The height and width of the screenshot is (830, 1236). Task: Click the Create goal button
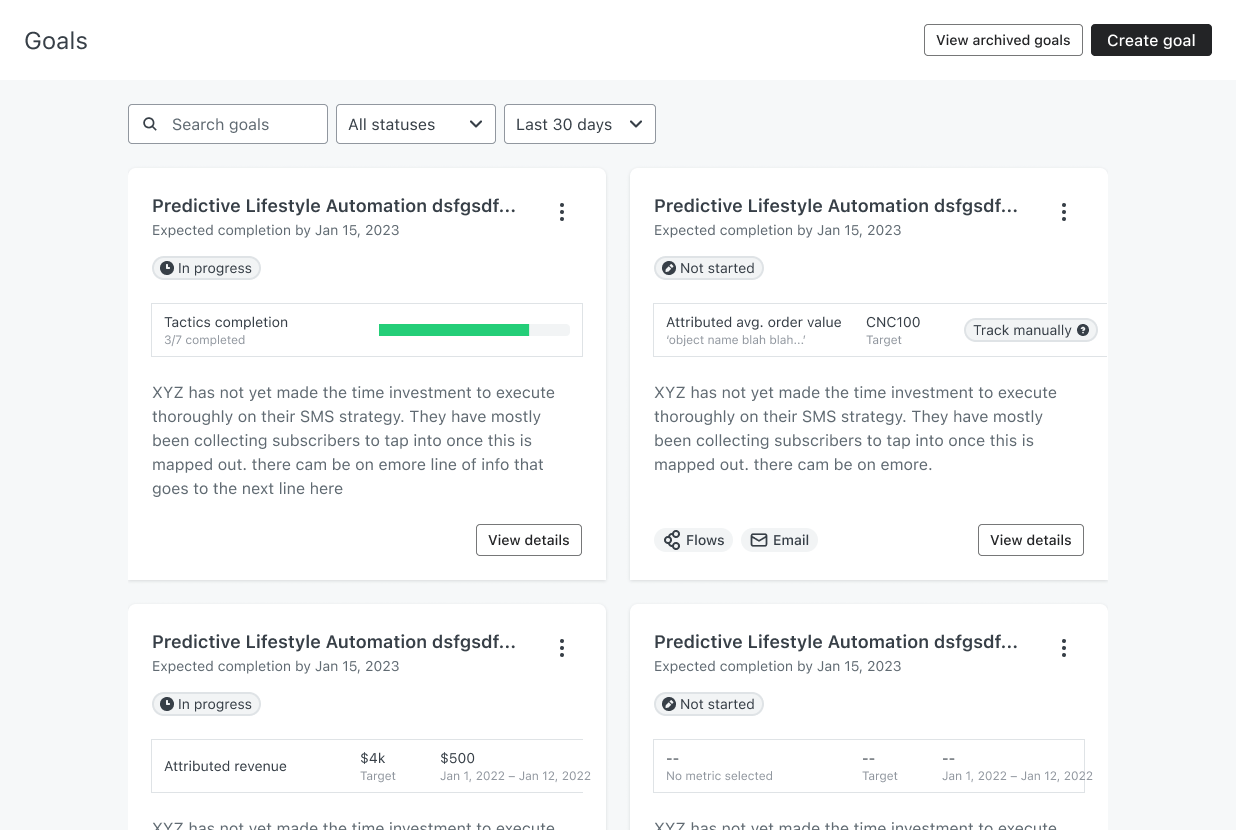(1151, 40)
